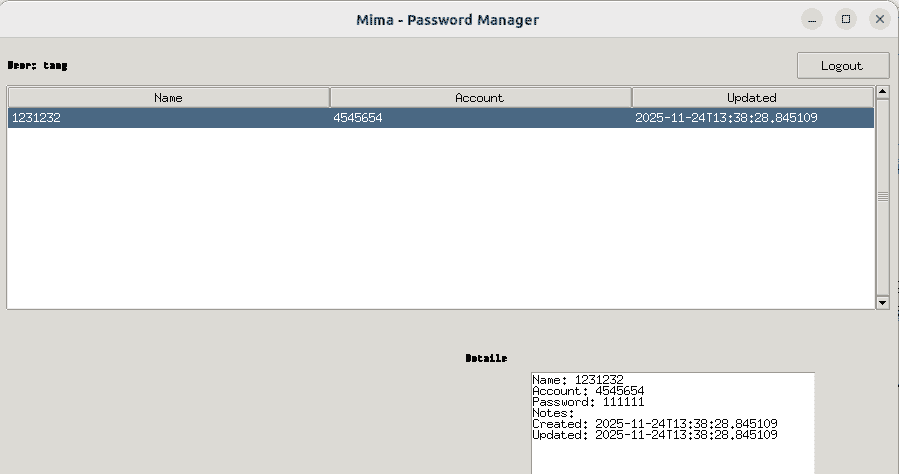The image size is (899, 474).
Task: Sort entries by the Name column header
Action: click(168, 97)
